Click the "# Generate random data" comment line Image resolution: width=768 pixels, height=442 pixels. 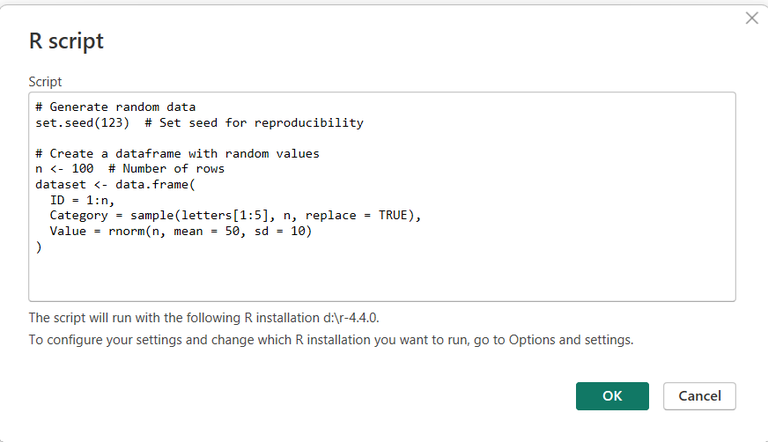pos(115,108)
